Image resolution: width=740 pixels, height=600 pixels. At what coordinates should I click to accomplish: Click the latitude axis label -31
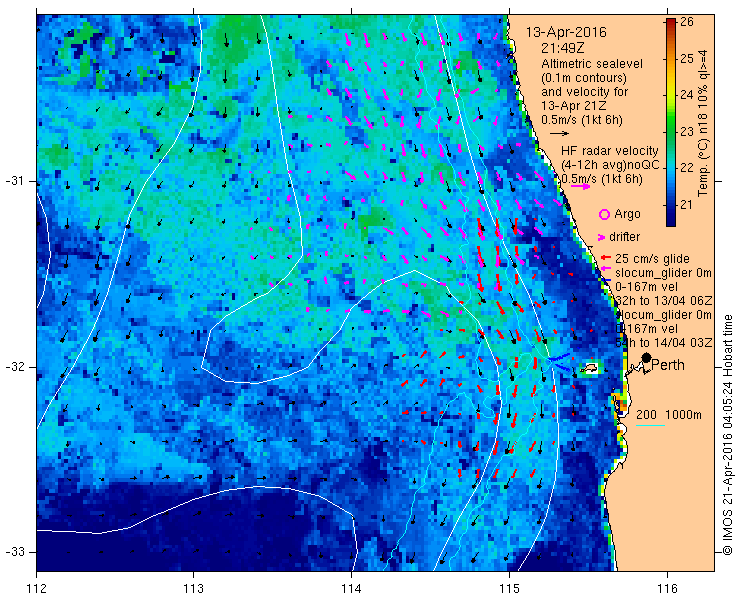point(14,181)
